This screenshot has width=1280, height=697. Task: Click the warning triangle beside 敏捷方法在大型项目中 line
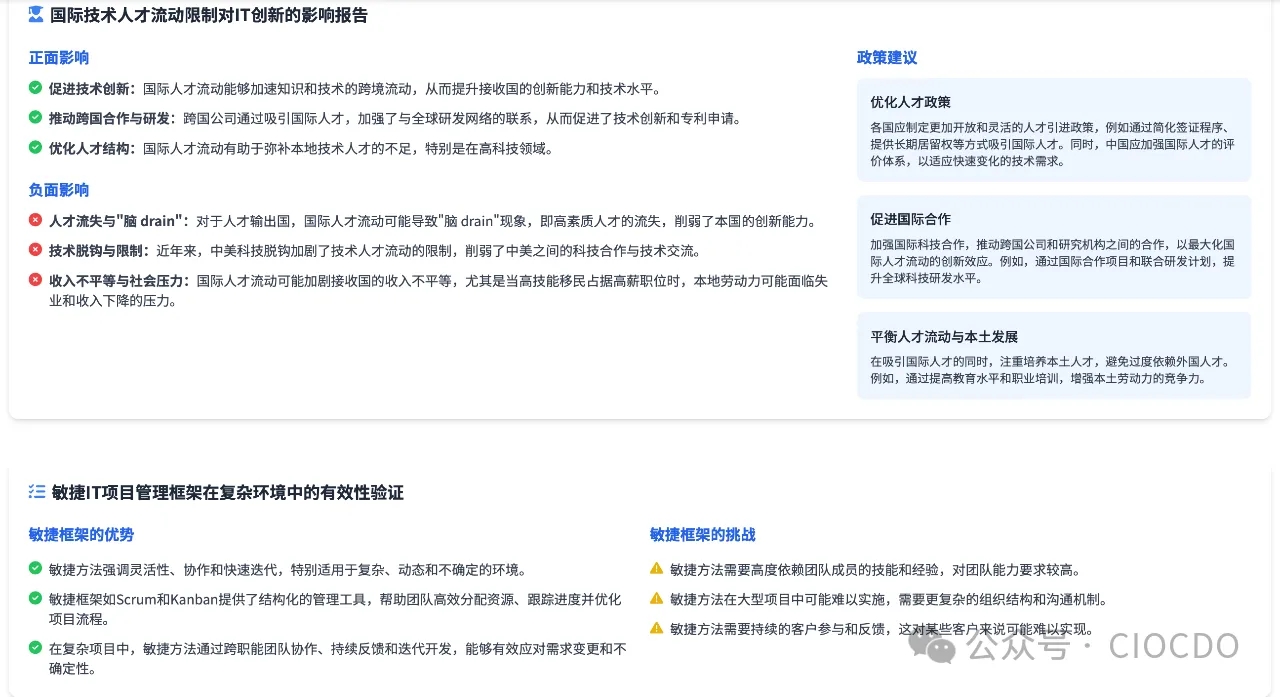pyautogui.click(x=657, y=599)
